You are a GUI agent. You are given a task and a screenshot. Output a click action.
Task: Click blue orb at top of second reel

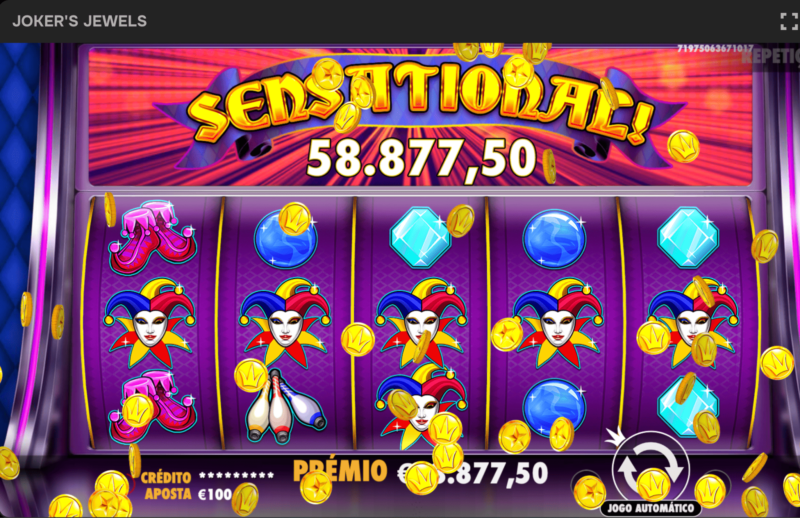click(286, 238)
